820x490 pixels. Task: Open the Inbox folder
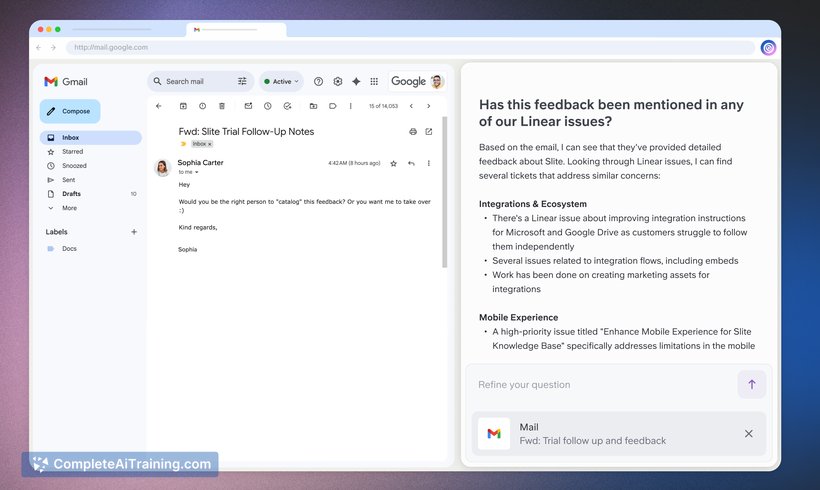coord(90,138)
